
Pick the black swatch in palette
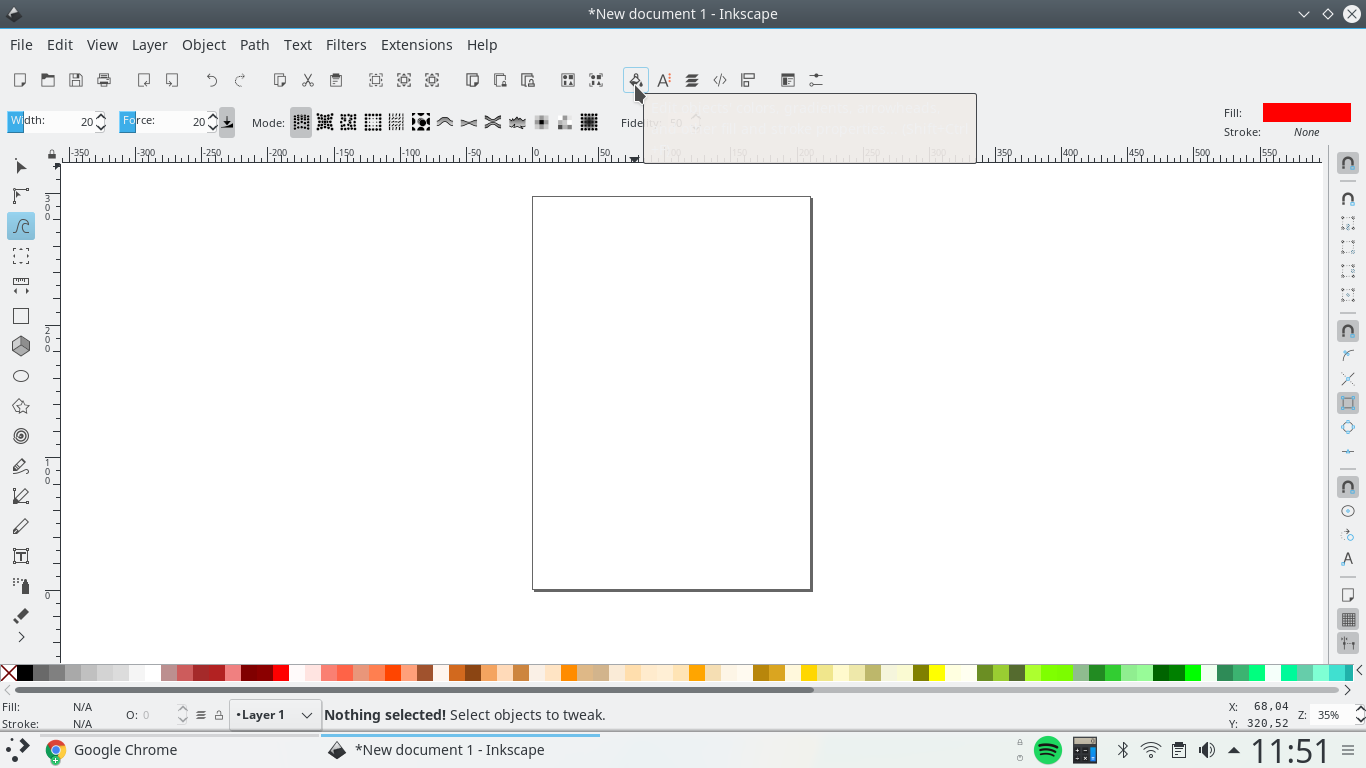tap(25, 673)
